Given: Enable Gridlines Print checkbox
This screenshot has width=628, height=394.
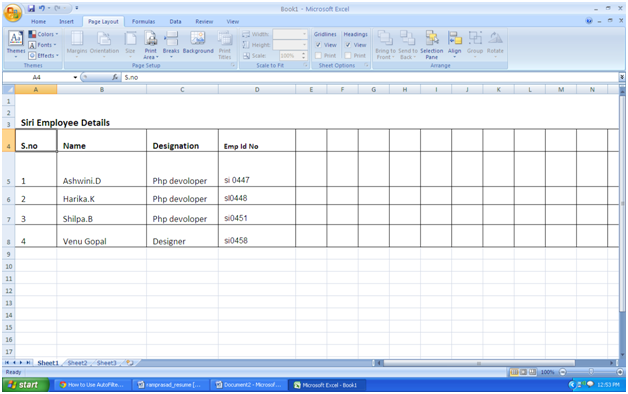Looking at the screenshot, I should (x=318, y=56).
